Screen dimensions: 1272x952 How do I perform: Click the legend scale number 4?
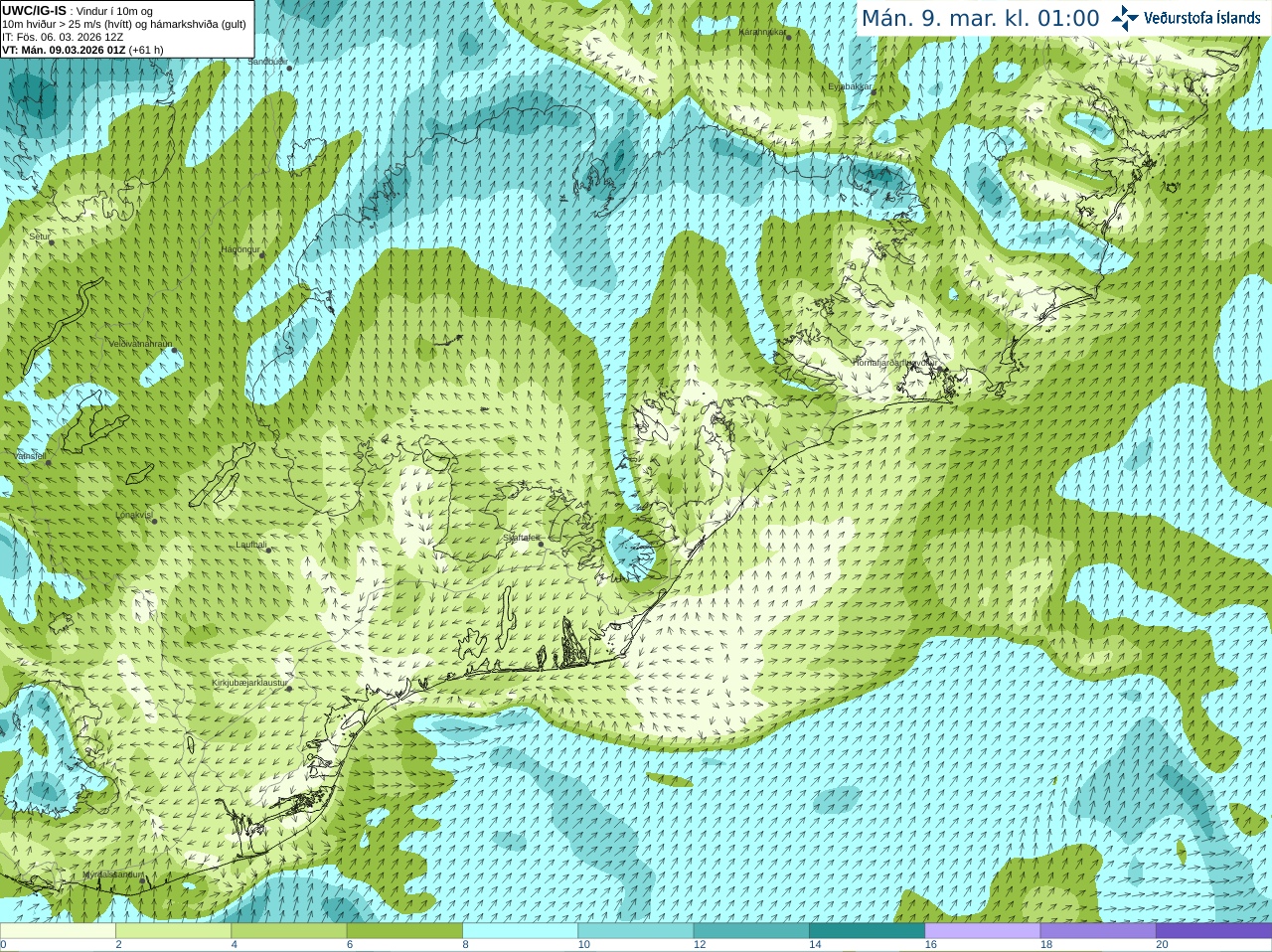234,945
